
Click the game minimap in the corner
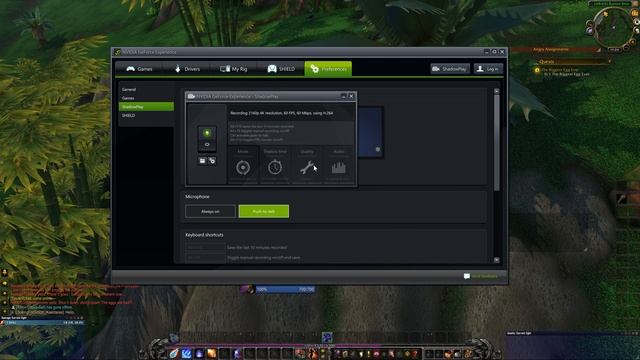click(x=613, y=28)
